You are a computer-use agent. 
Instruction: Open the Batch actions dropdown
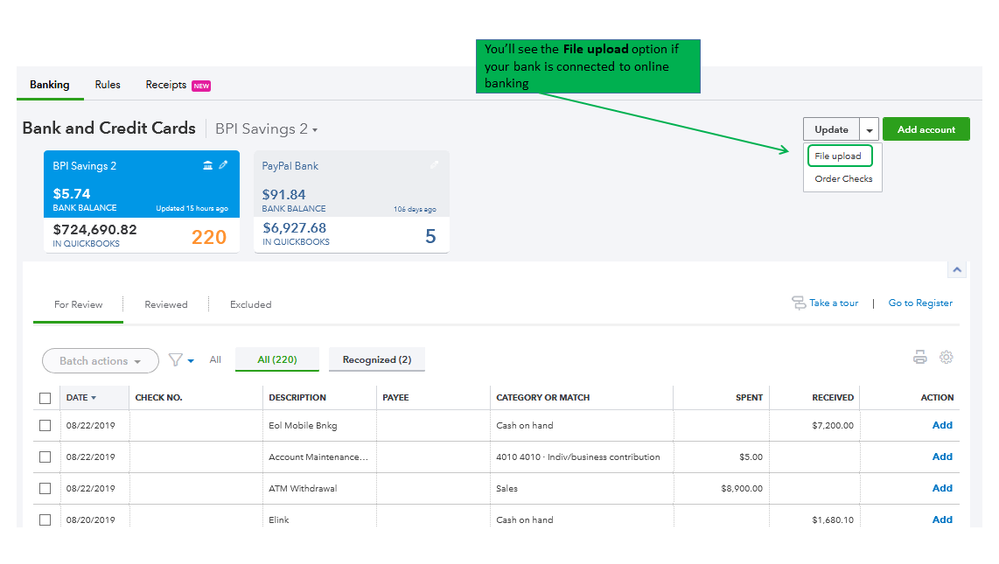[x=100, y=361]
